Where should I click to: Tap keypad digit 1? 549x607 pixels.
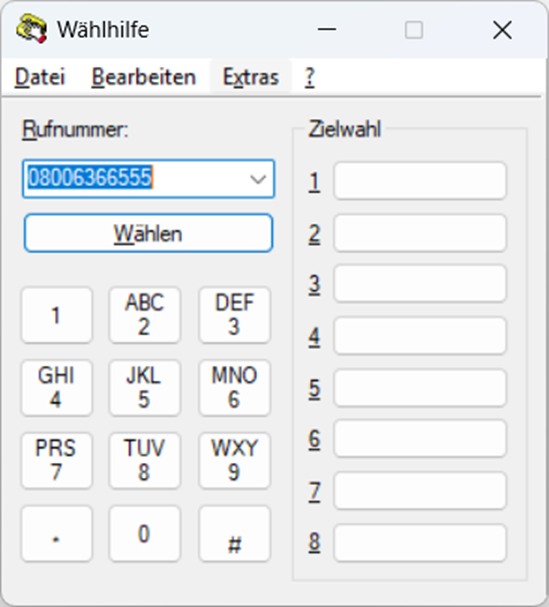coord(57,315)
